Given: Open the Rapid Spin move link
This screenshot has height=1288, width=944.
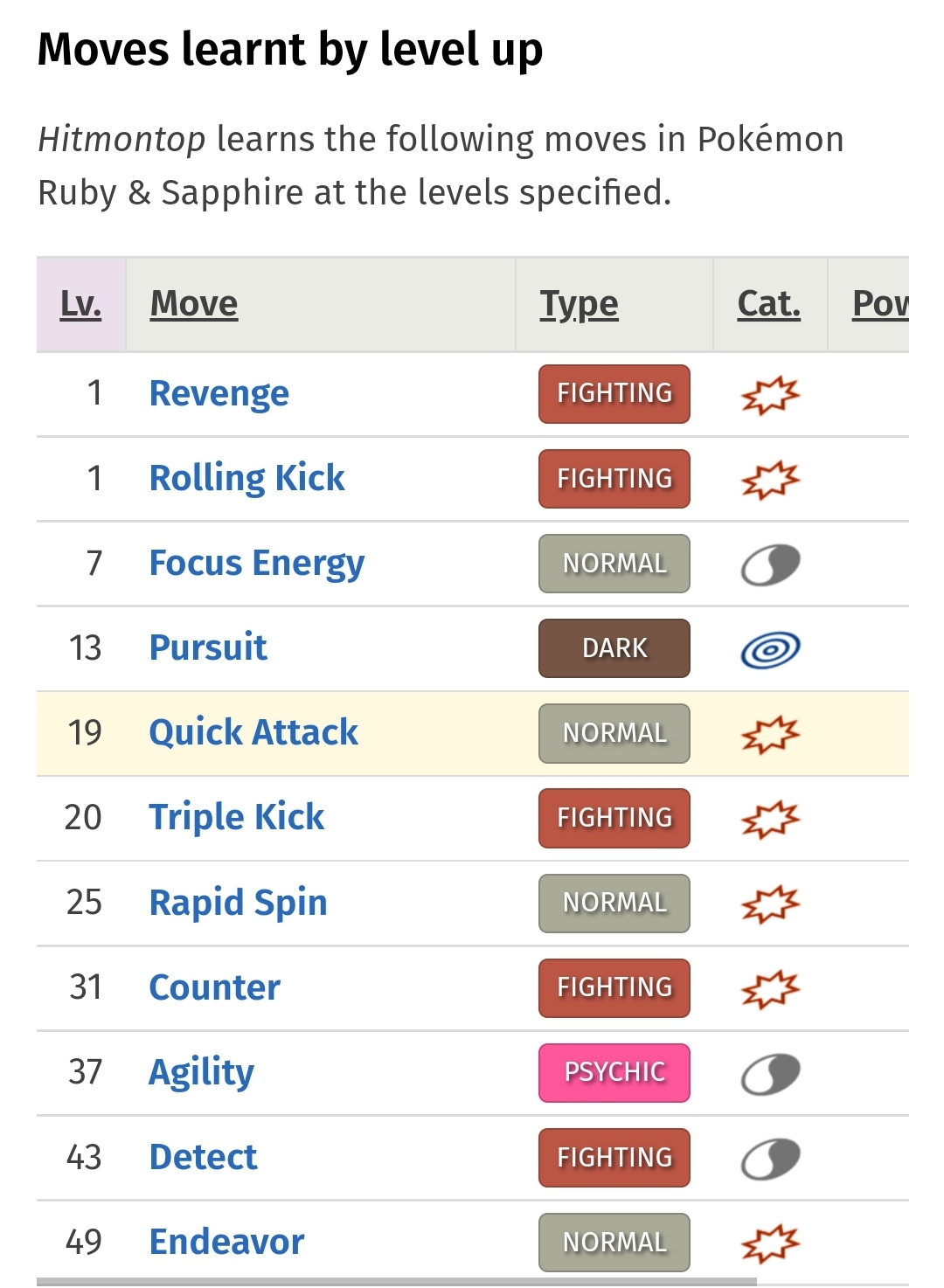Looking at the screenshot, I should click(x=239, y=902).
